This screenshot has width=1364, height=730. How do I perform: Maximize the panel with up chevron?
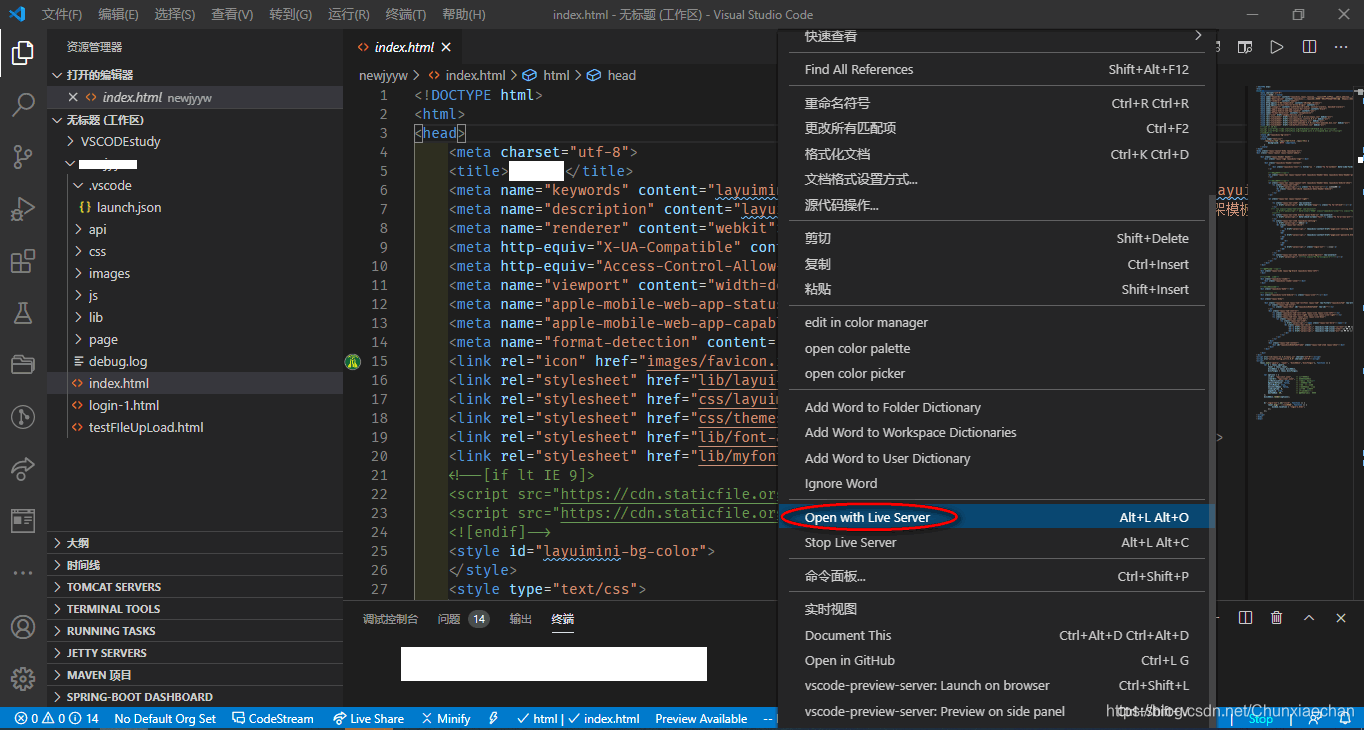pos(1309,618)
